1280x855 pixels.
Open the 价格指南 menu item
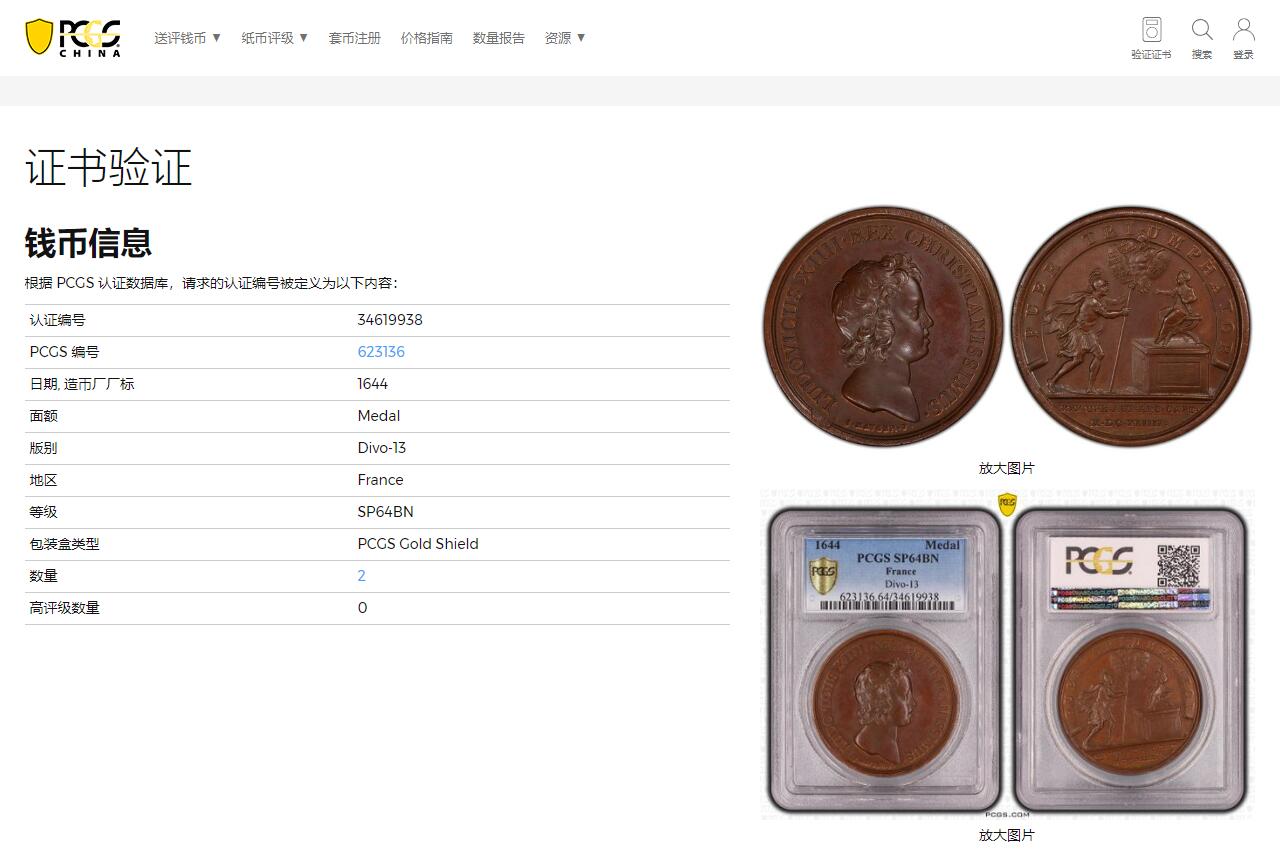pos(427,38)
